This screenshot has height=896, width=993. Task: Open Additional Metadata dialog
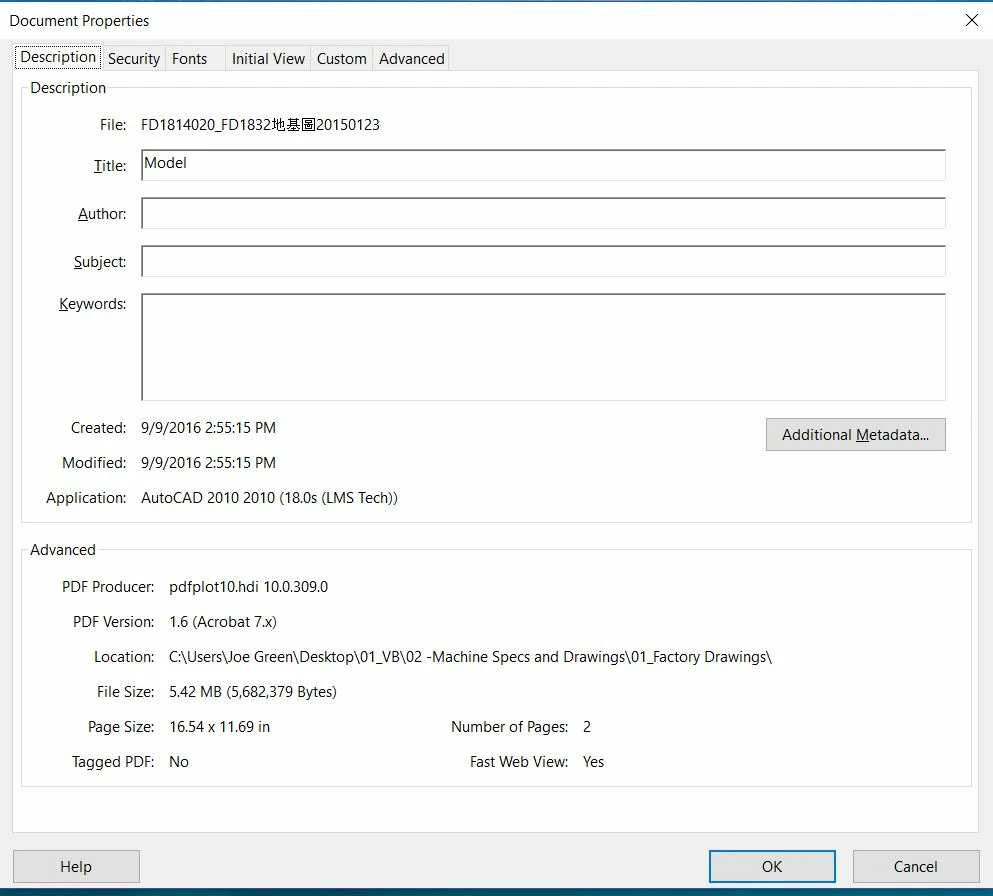coord(856,434)
